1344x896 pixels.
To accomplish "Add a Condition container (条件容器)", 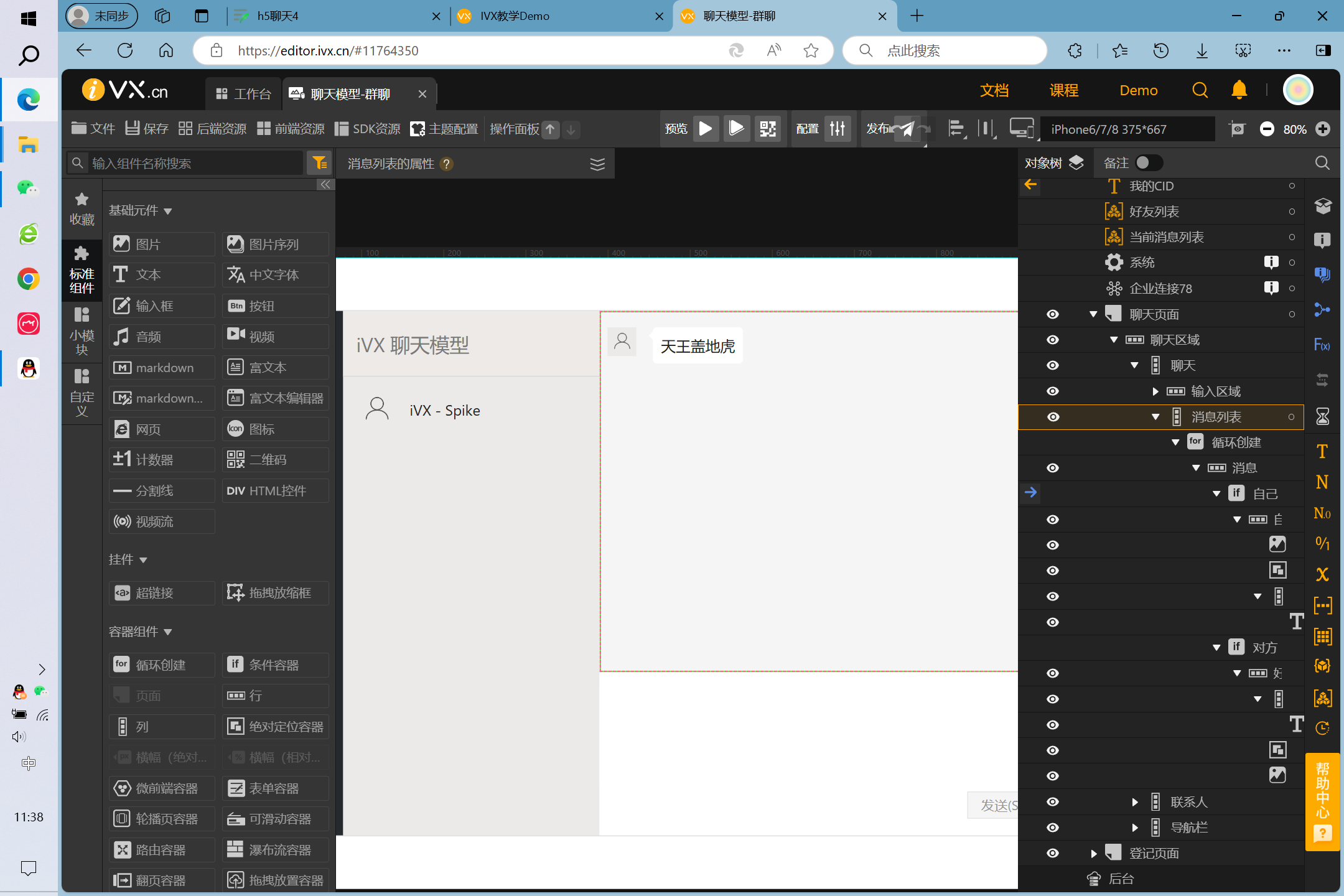I will 275,665.
